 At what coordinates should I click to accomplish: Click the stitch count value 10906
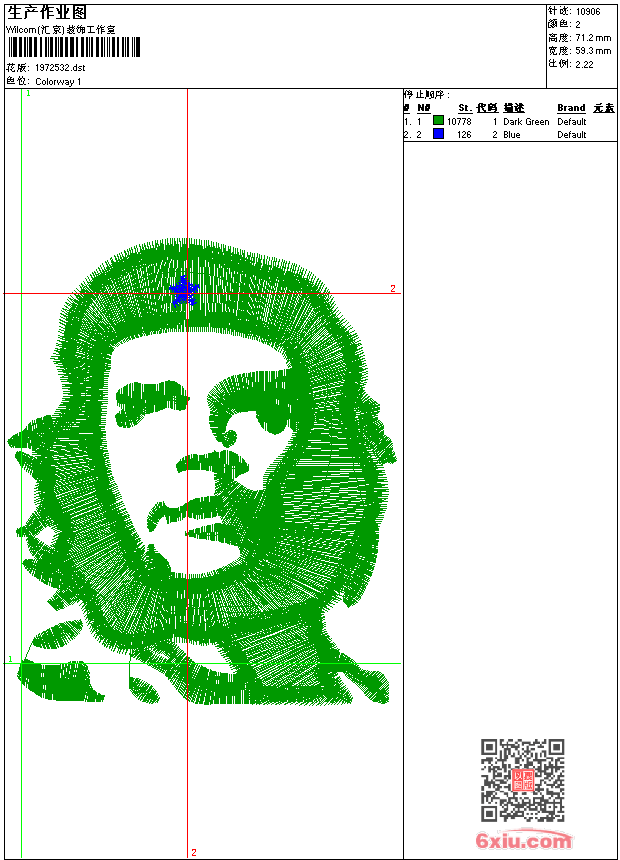coord(588,12)
